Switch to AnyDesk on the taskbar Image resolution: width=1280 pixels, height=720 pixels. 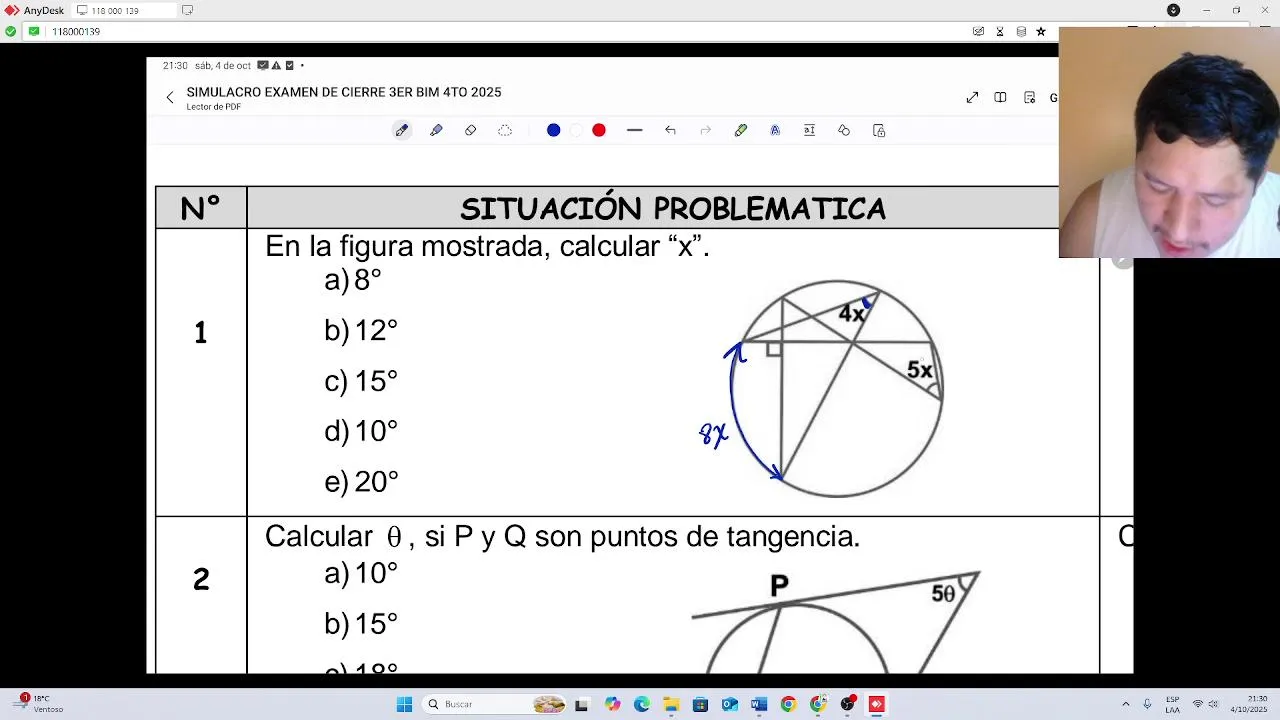(877, 704)
